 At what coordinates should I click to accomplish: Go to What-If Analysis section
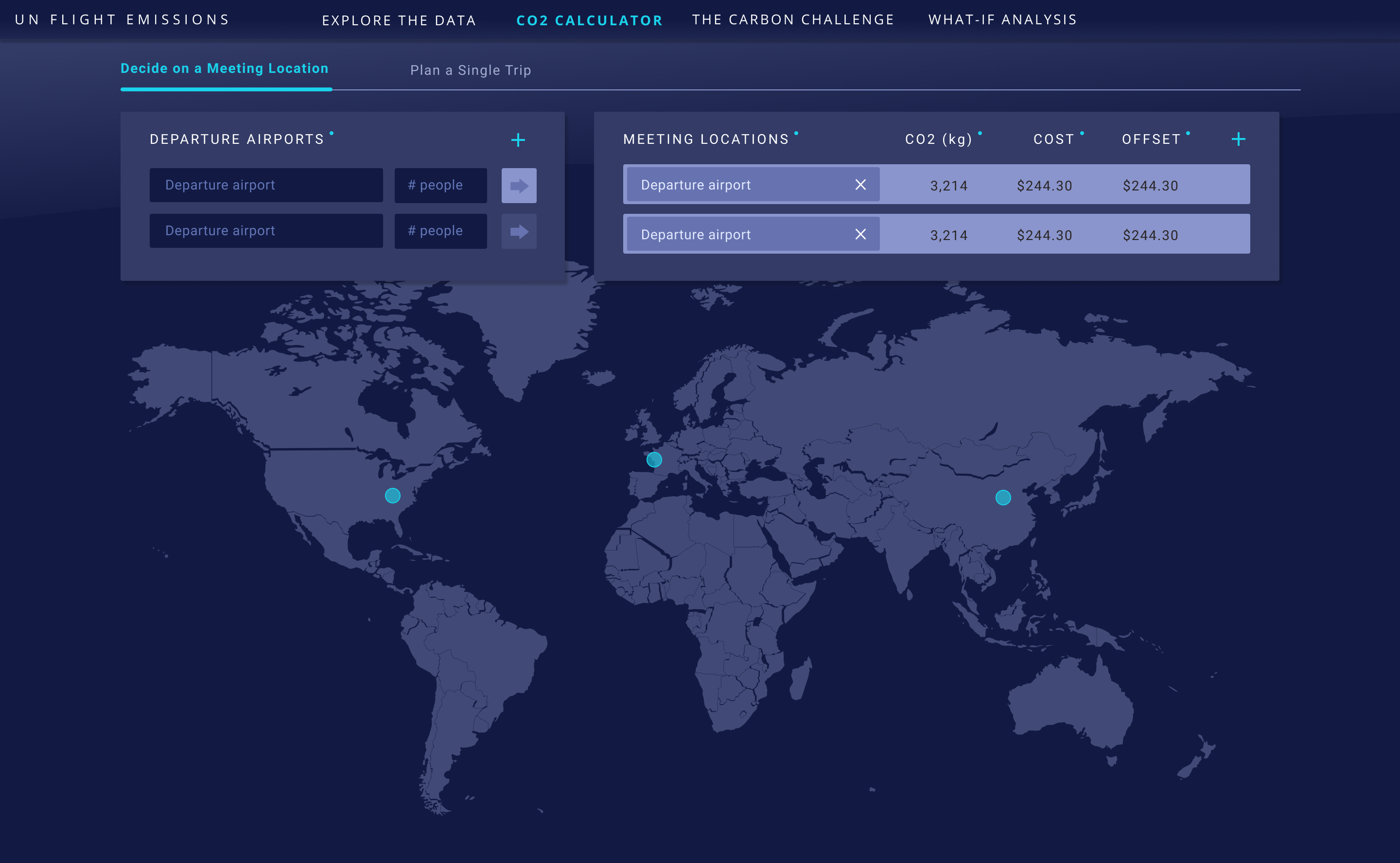[x=1002, y=19]
